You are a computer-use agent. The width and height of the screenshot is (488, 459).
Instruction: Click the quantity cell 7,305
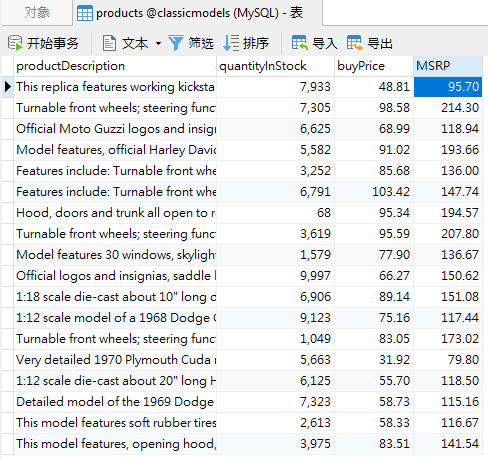coord(276,108)
